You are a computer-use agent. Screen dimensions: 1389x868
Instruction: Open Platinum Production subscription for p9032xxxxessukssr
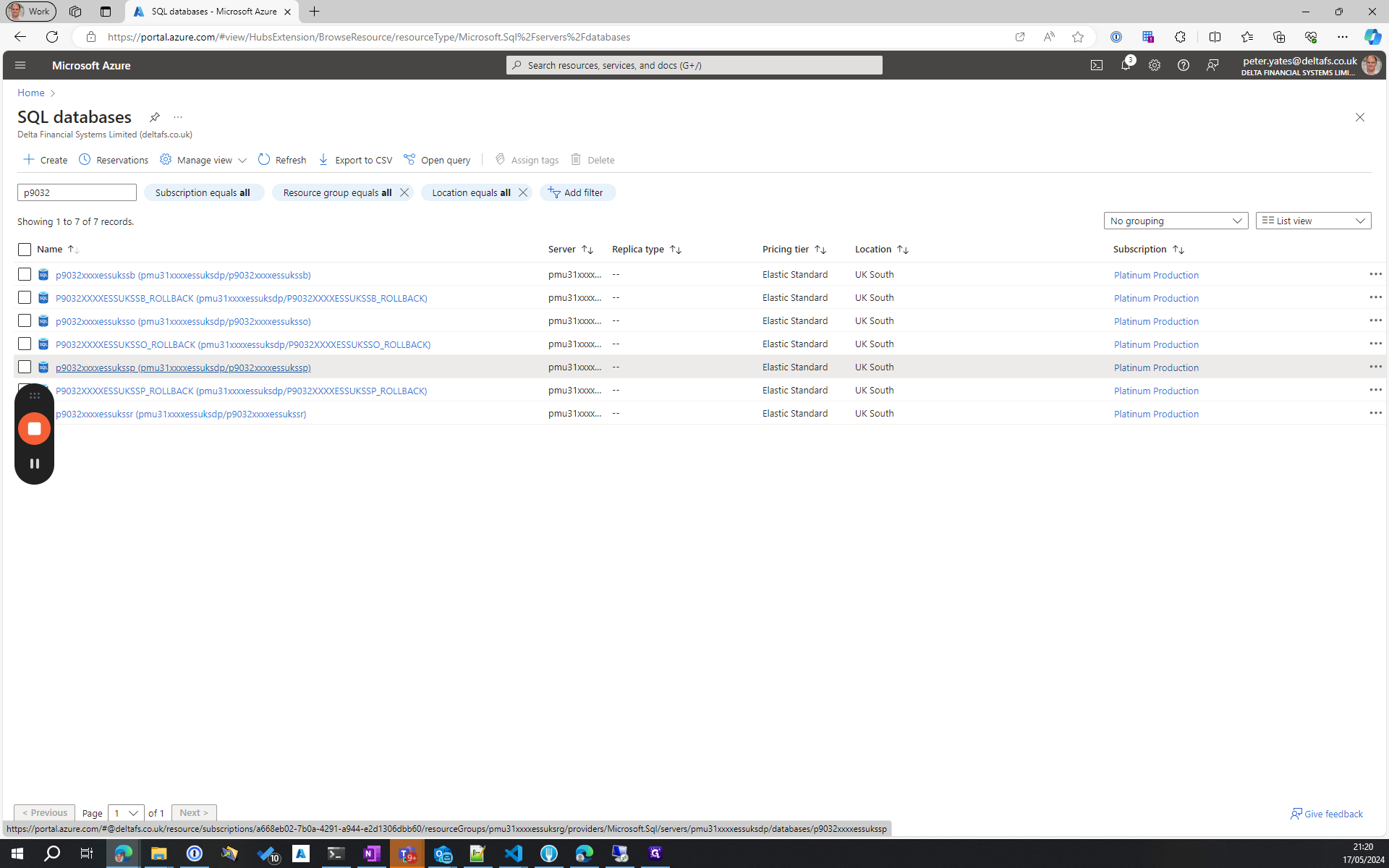pos(1156,414)
